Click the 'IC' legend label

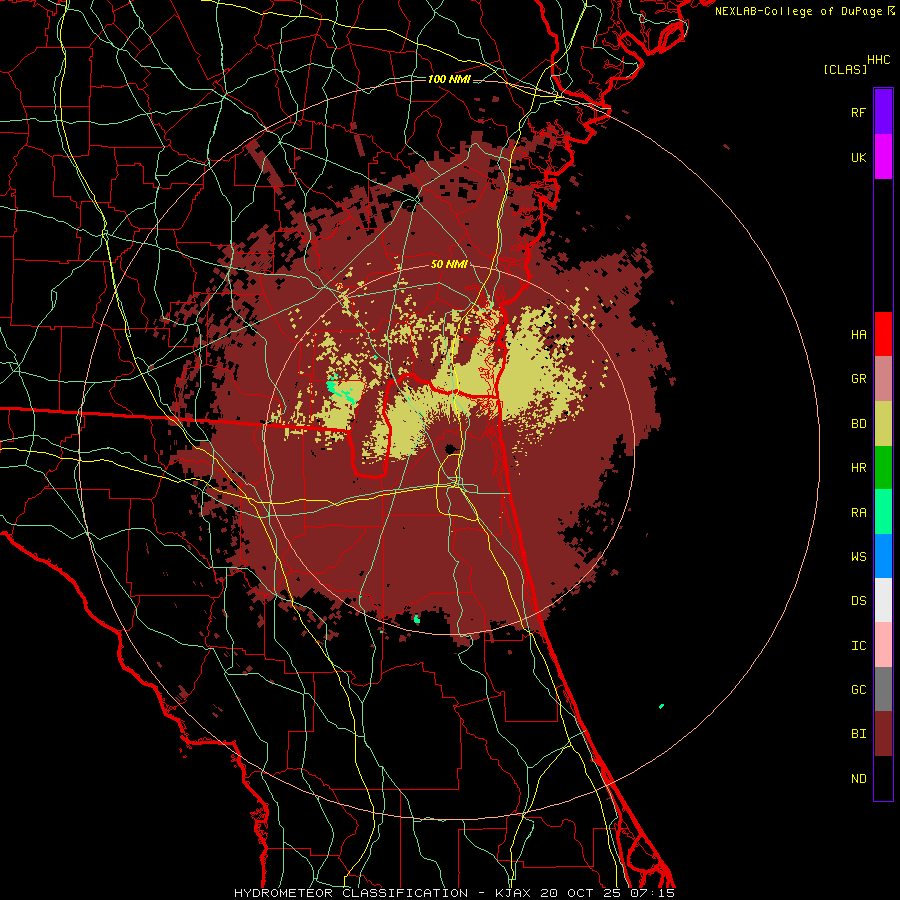(x=858, y=646)
